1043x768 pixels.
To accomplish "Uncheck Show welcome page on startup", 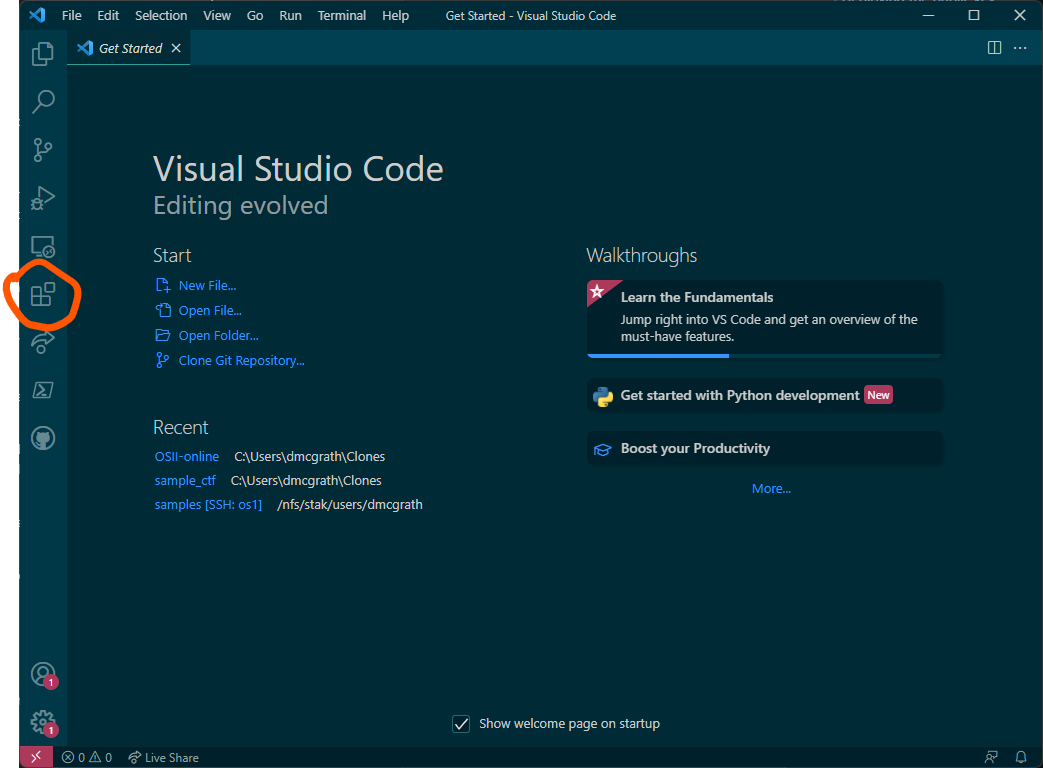I will 461,723.
